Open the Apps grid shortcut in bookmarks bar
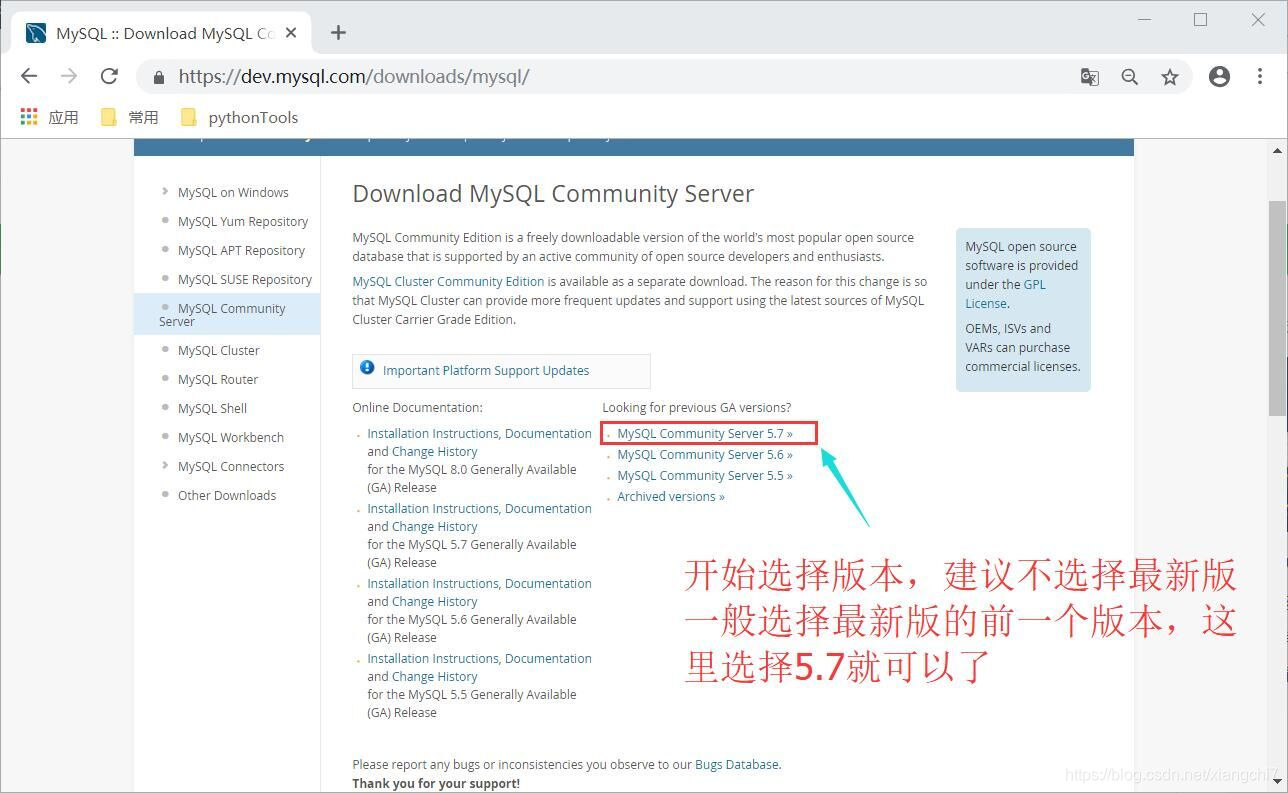1288x793 pixels. click(x=29, y=117)
